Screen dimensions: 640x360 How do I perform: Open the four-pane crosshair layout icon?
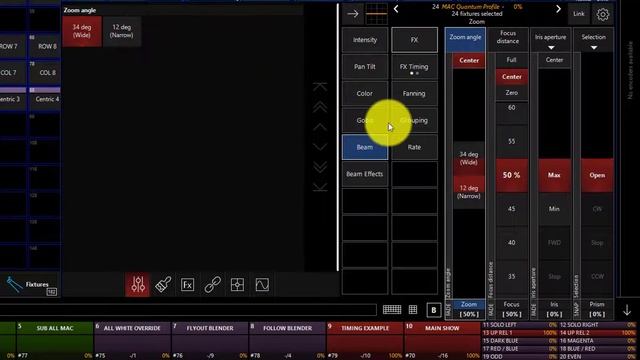[237, 284]
